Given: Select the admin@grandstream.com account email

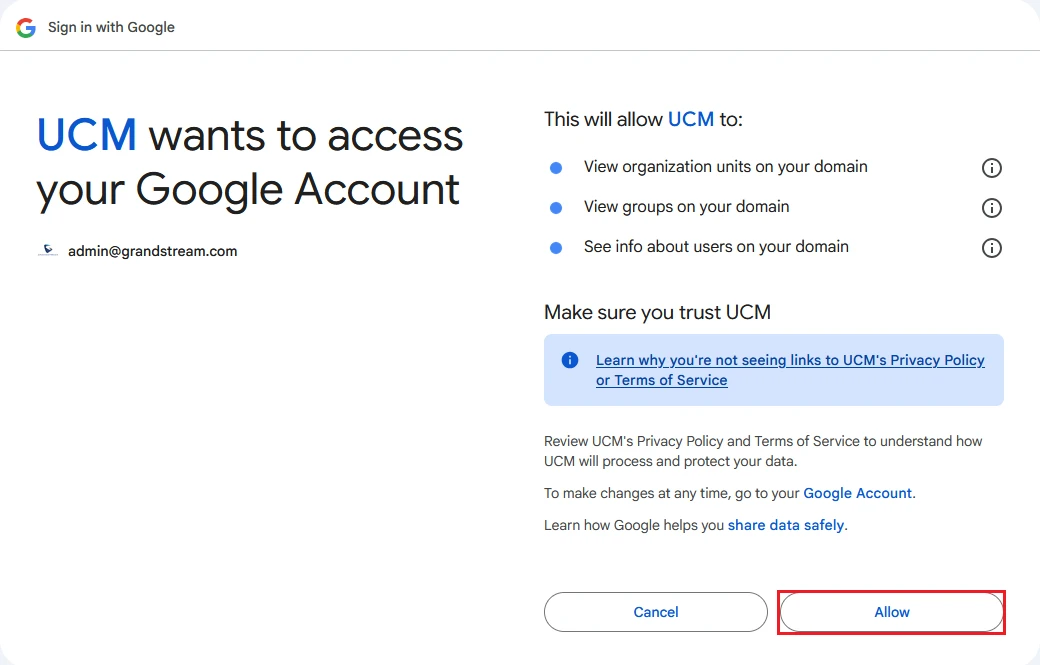Looking at the screenshot, I should pyautogui.click(x=153, y=251).
